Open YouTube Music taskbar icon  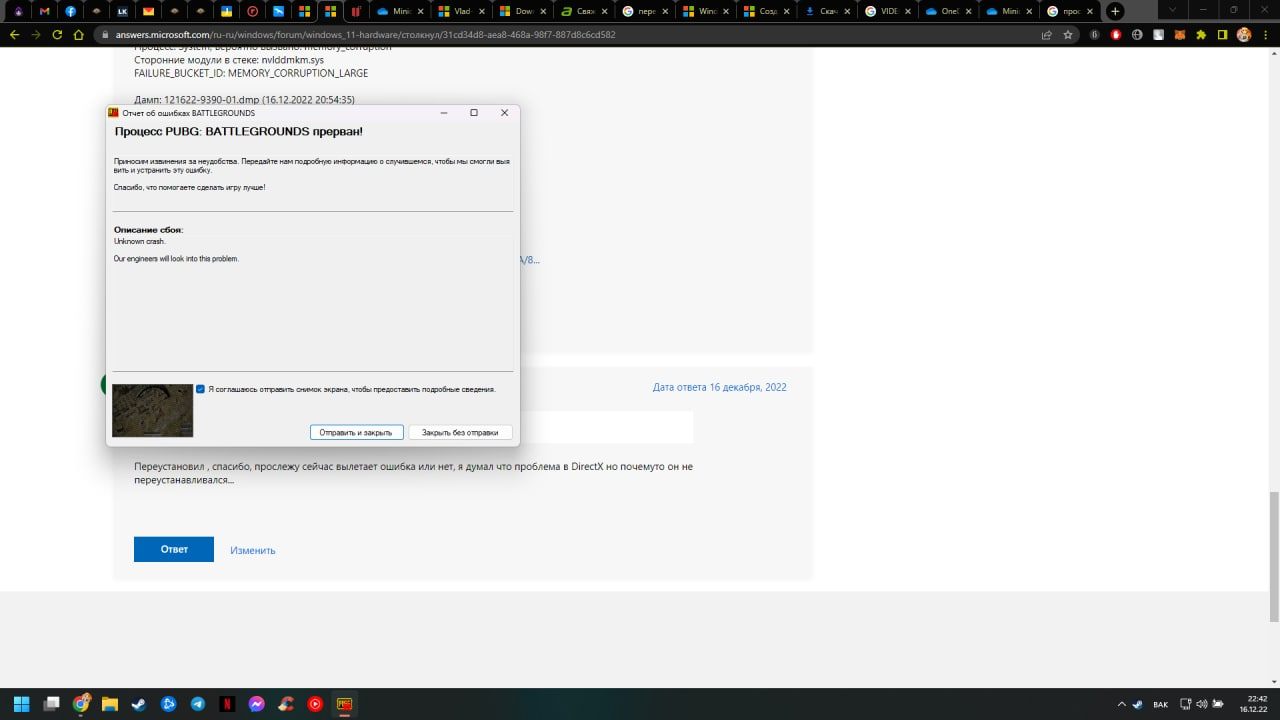(315, 704)
